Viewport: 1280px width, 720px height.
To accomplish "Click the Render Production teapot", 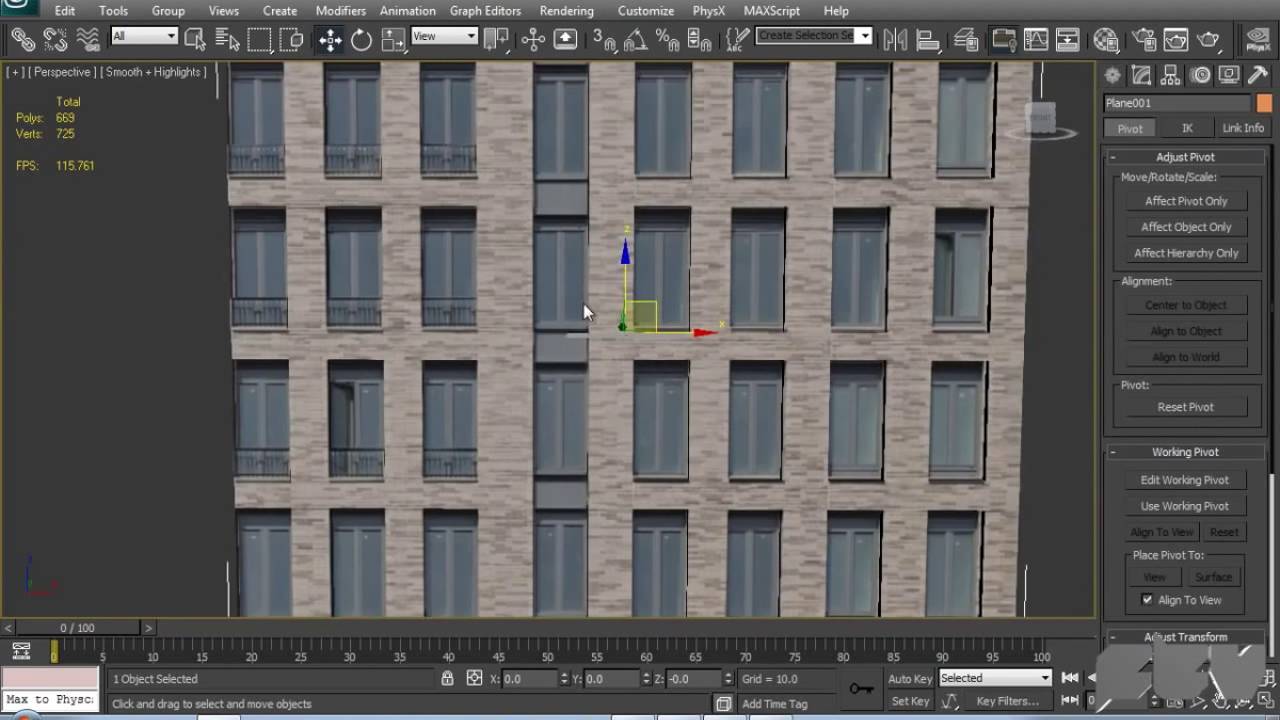I will tap(1208, 39).
